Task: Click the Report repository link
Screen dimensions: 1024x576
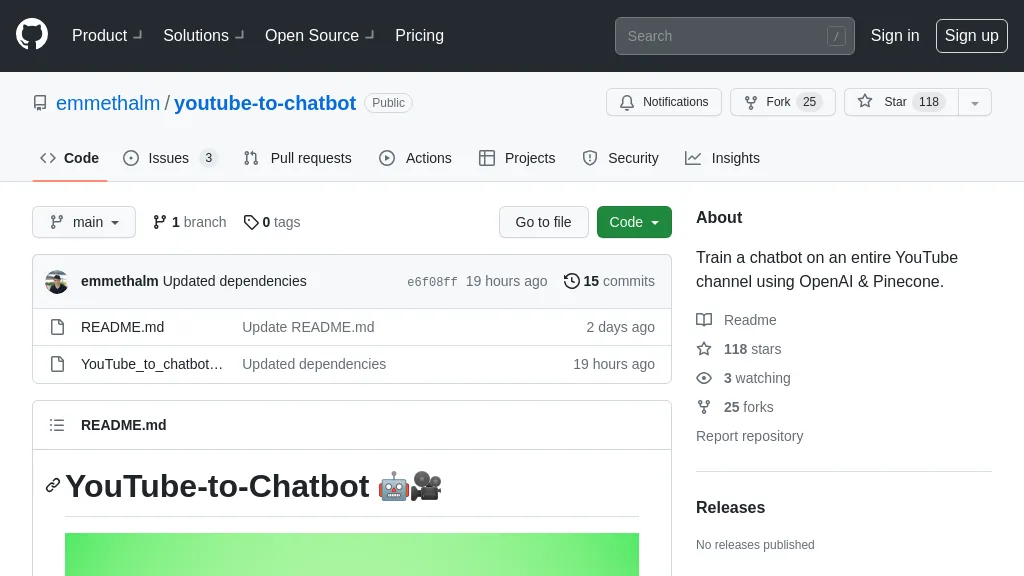Action: pyautogui.click(x=749, y=436)
